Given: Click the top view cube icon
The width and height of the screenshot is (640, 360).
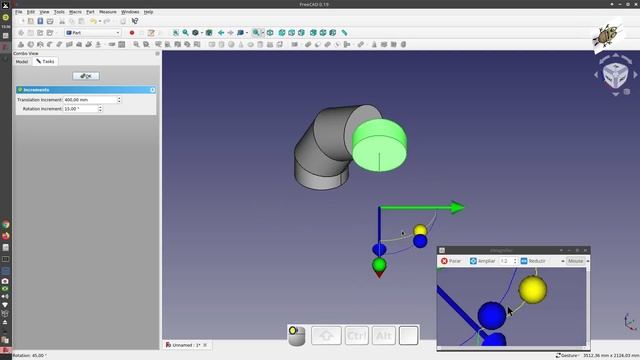Looking at the screenshot, I should [291, 33].
